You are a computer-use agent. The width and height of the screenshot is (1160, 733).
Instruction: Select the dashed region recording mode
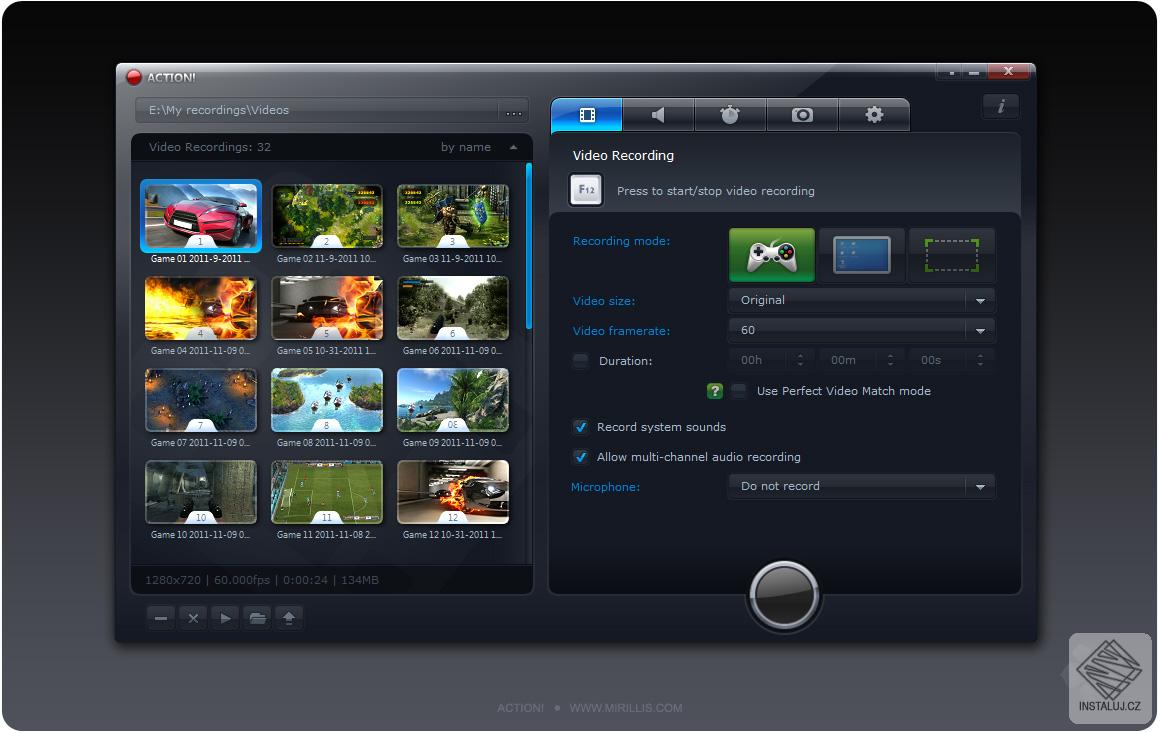pos(951,255)
